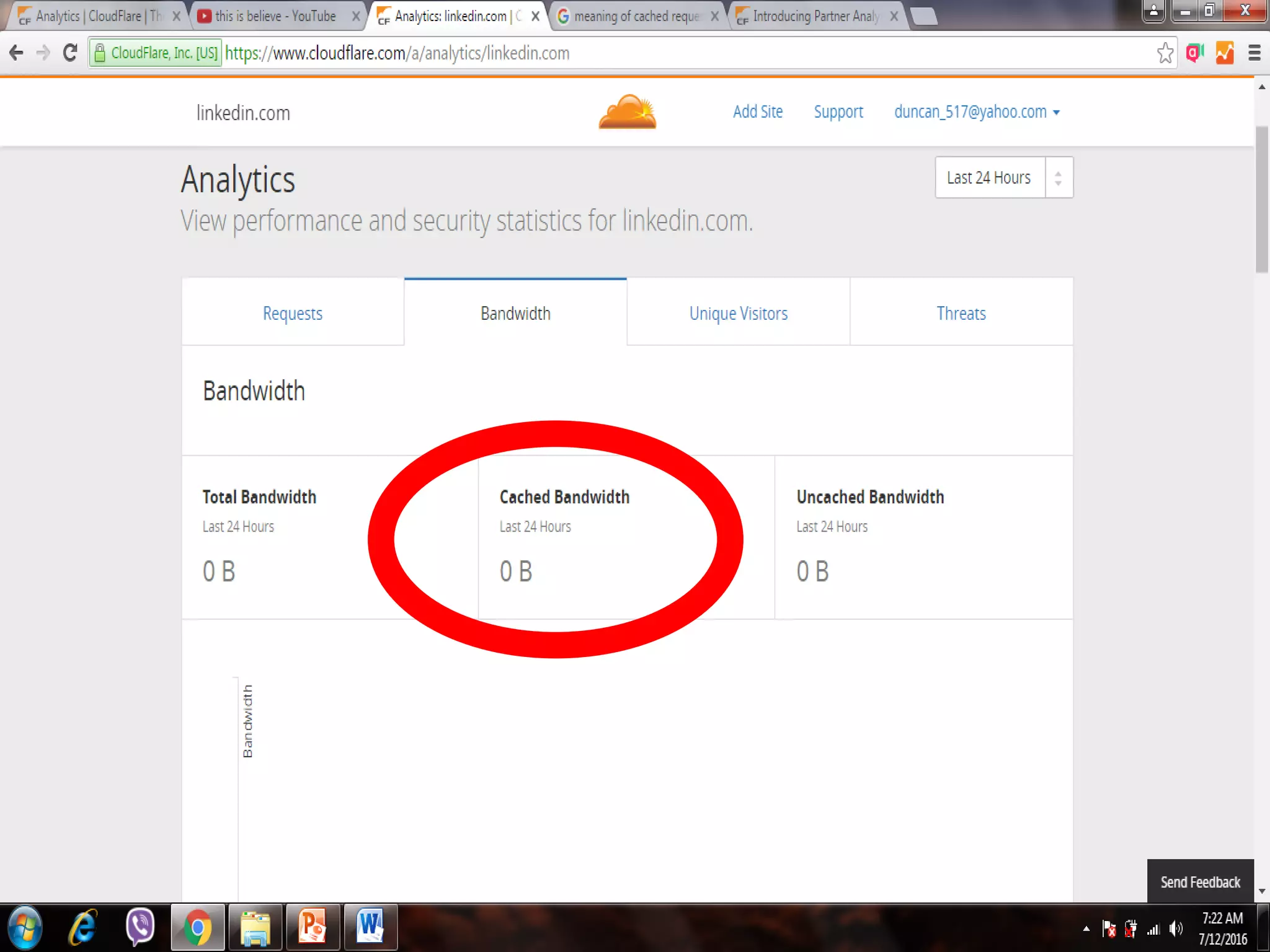Image resolution: width=1270 pixels, height=952 pixels.
Task: Open the Threats tab
Action: [x=961, y=313]
